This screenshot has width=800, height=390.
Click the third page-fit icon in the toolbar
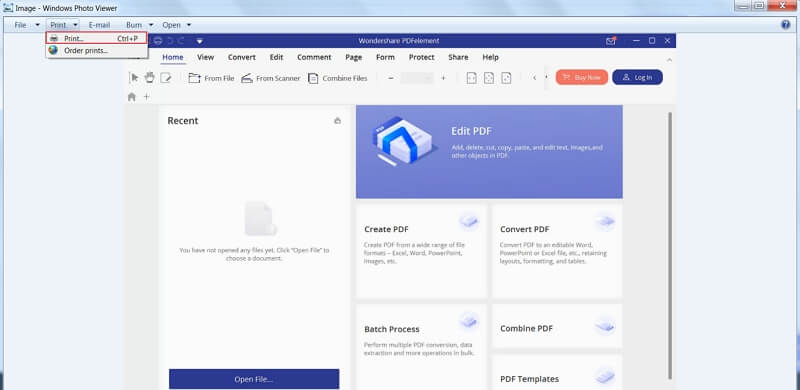[506, 78]
